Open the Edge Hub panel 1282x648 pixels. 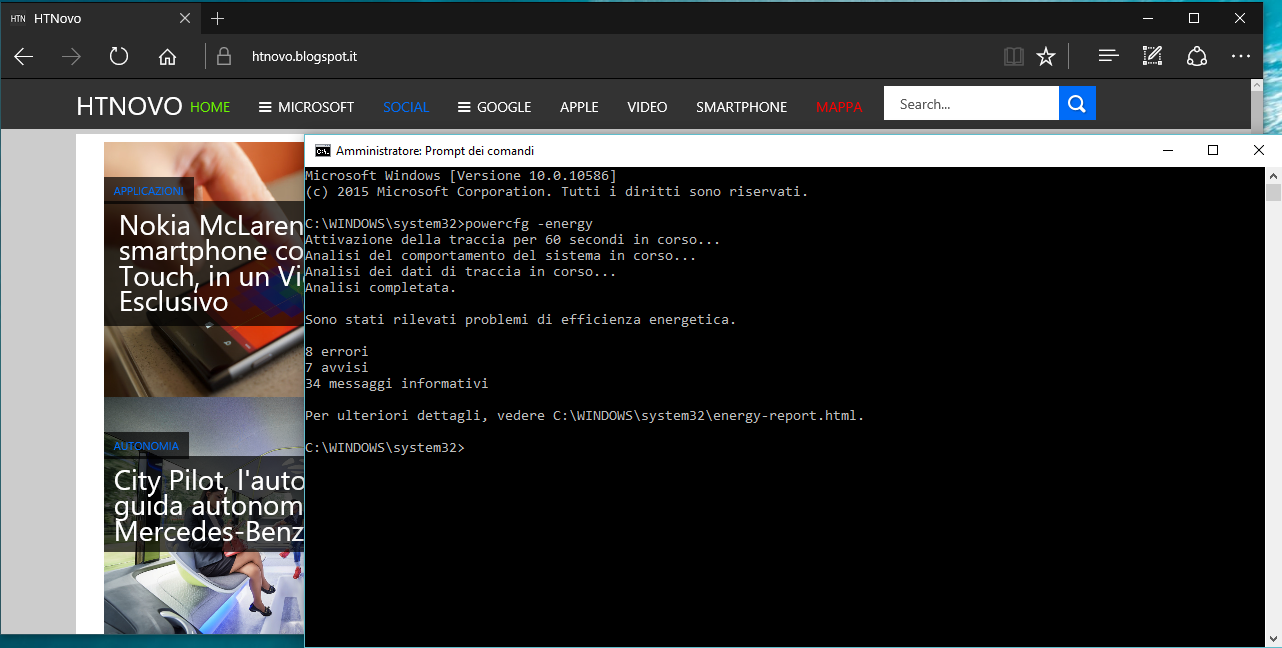coord(1108,57)
